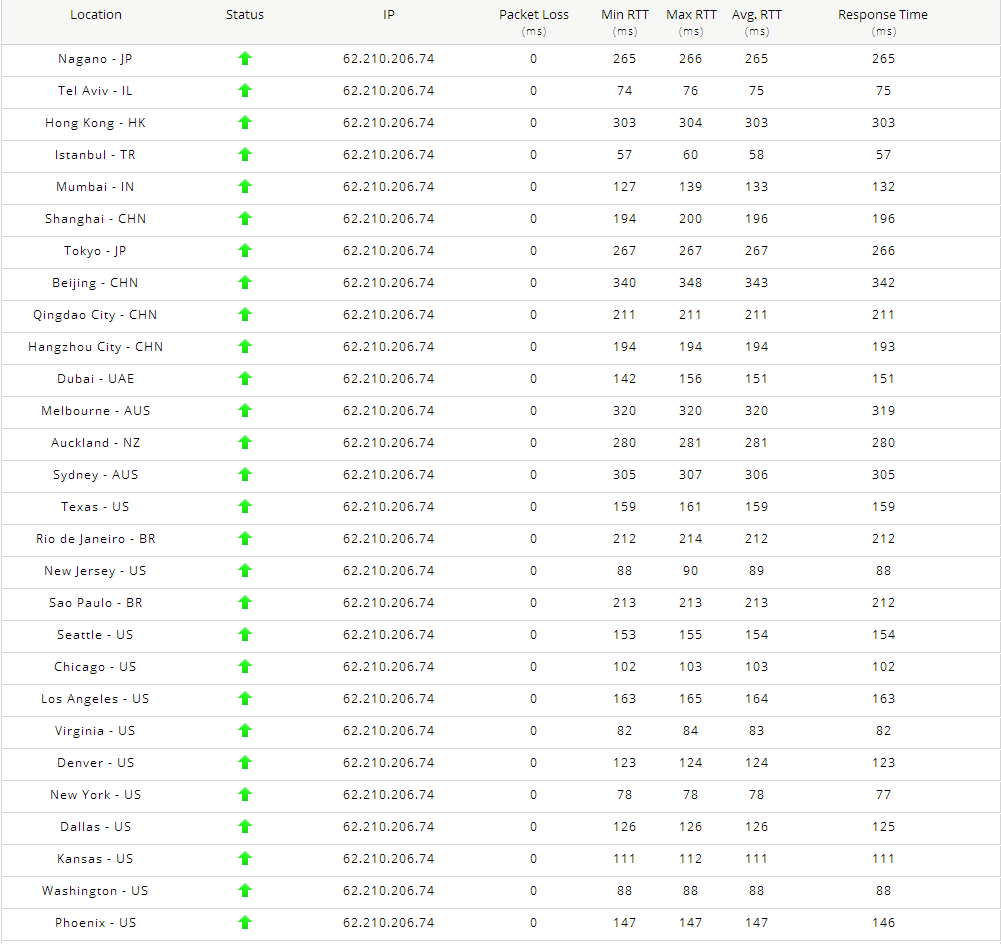Viewport: 1001px width, 944px height.
Task: Click the Status column header
Action: 245,15
